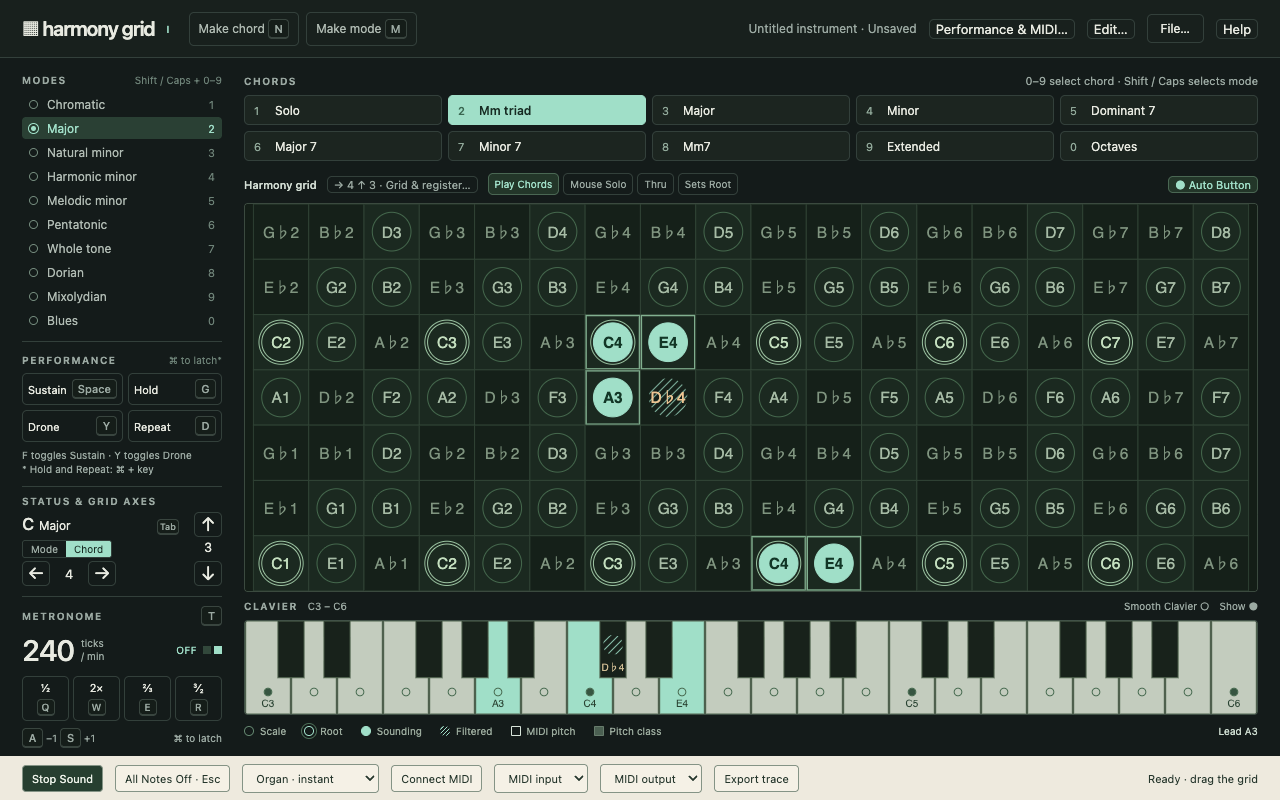Click the D8 note cell
The height and width of the screenshot is (800, 1280).
pyautogui.click(x=1221, y=232)
